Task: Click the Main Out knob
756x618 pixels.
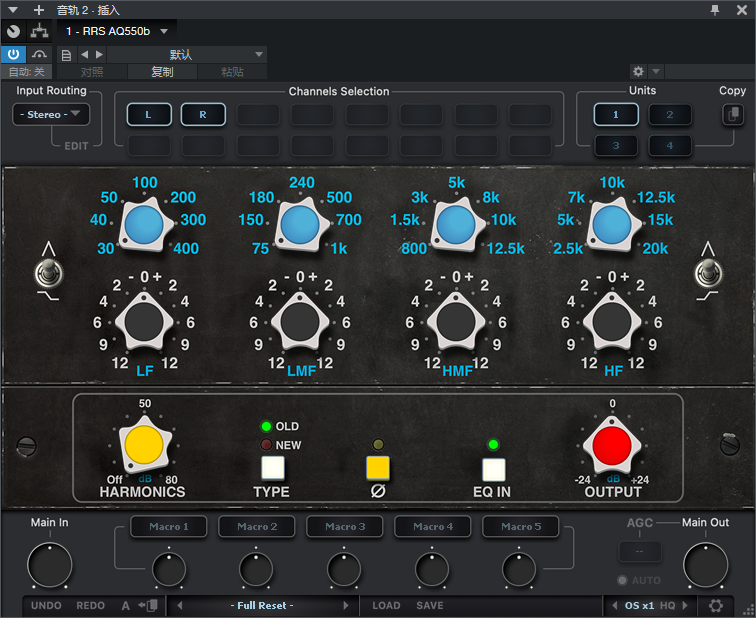Action: coord(705,564)
